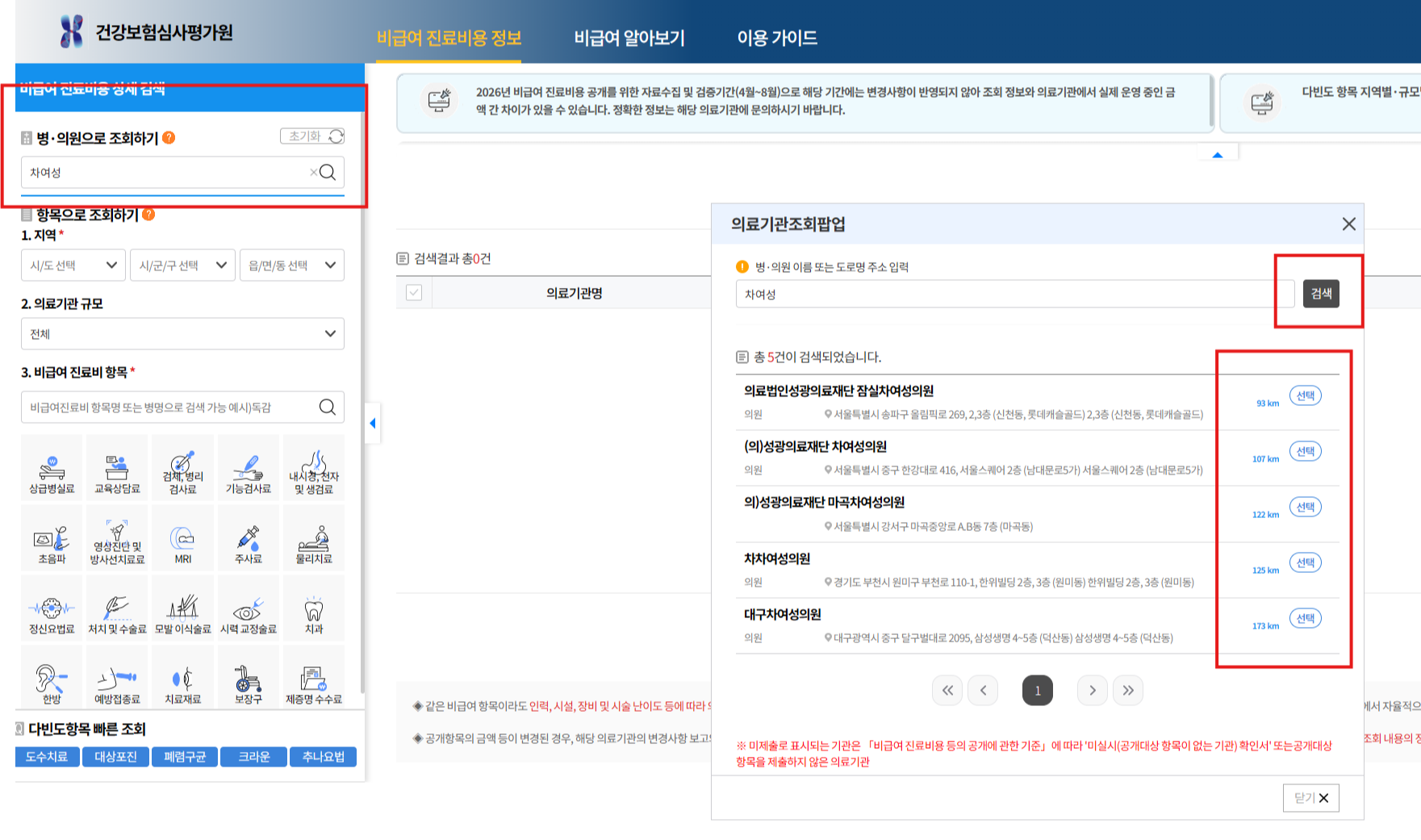Close the 의료기관조회팝업 with the X
The image size is (1421, 840).
[x=1348, y=224]
